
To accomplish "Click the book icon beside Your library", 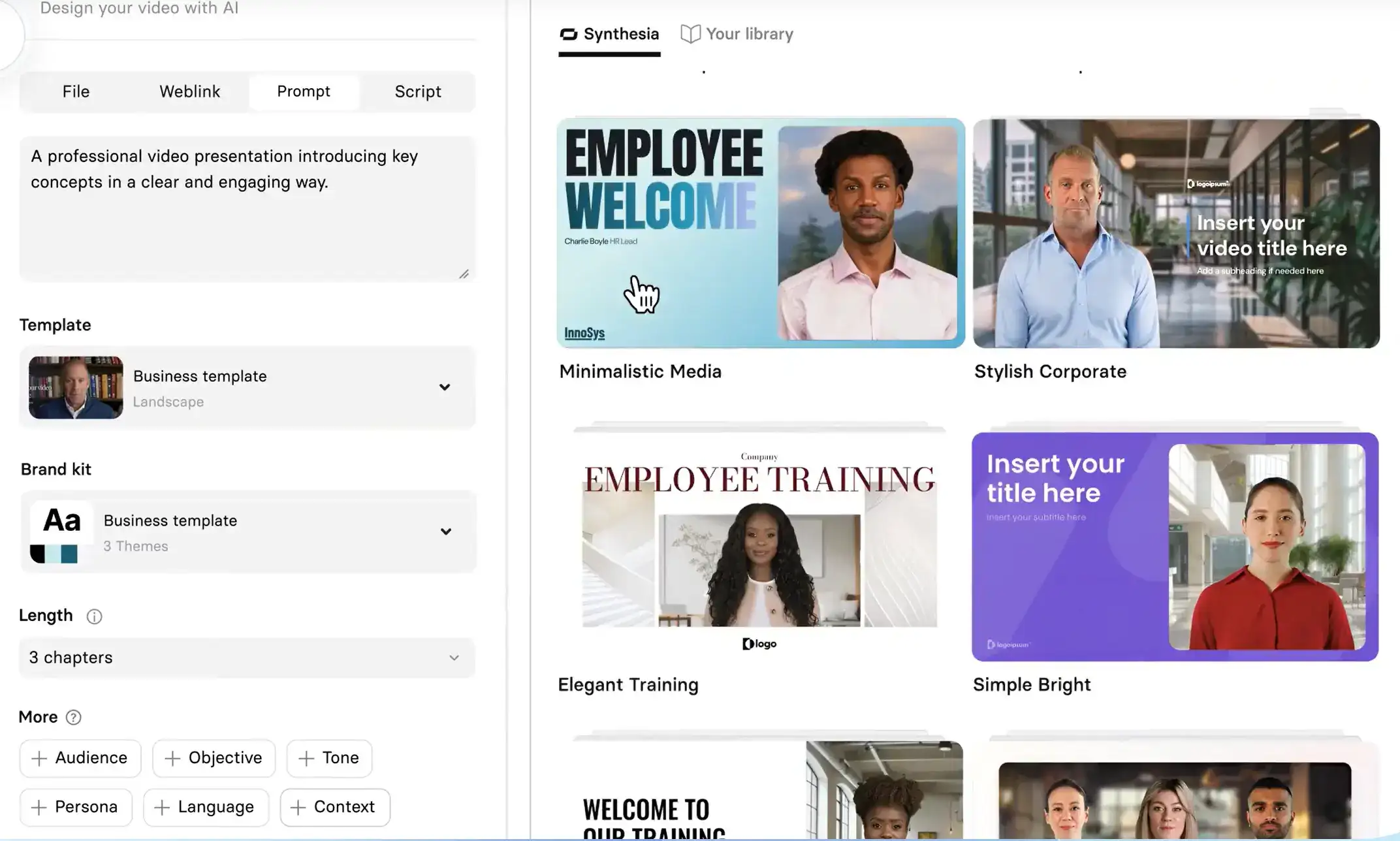I will coord(690,34).
